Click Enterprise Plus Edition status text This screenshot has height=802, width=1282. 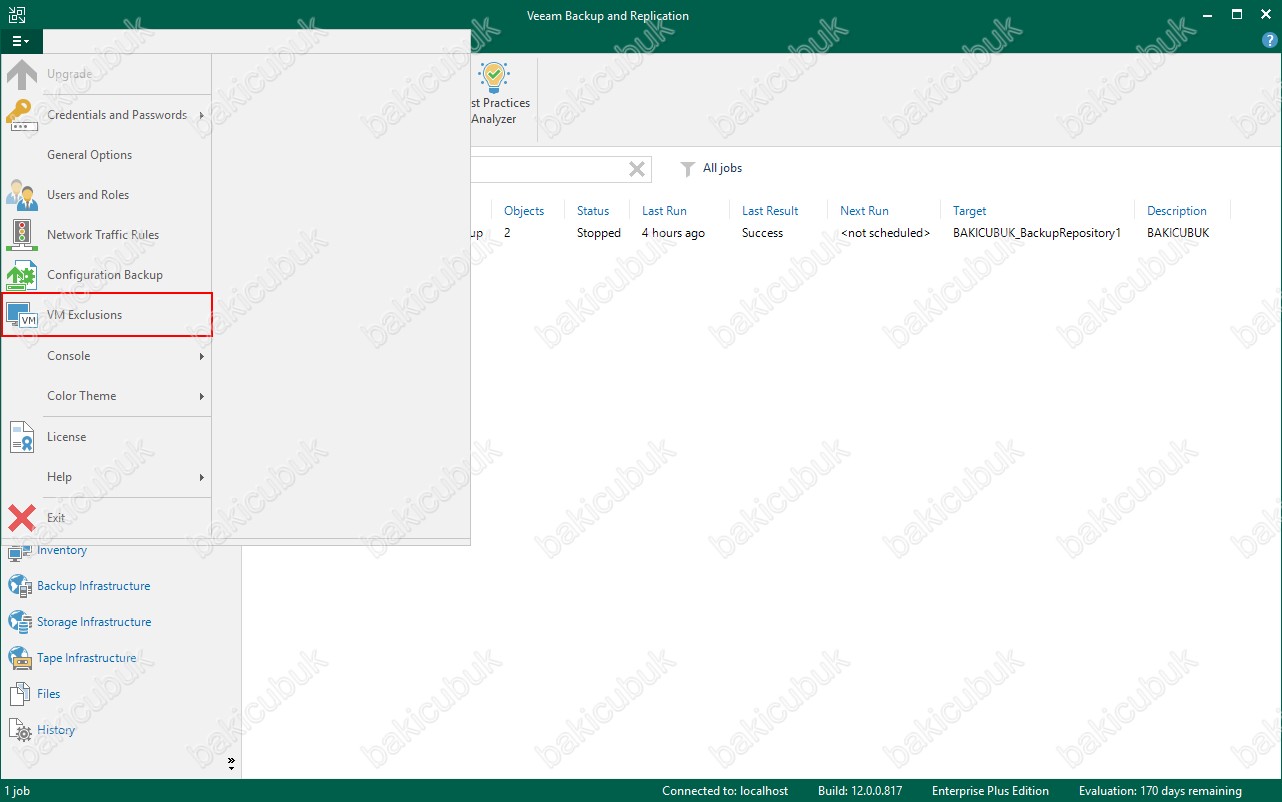click(990, 791)
